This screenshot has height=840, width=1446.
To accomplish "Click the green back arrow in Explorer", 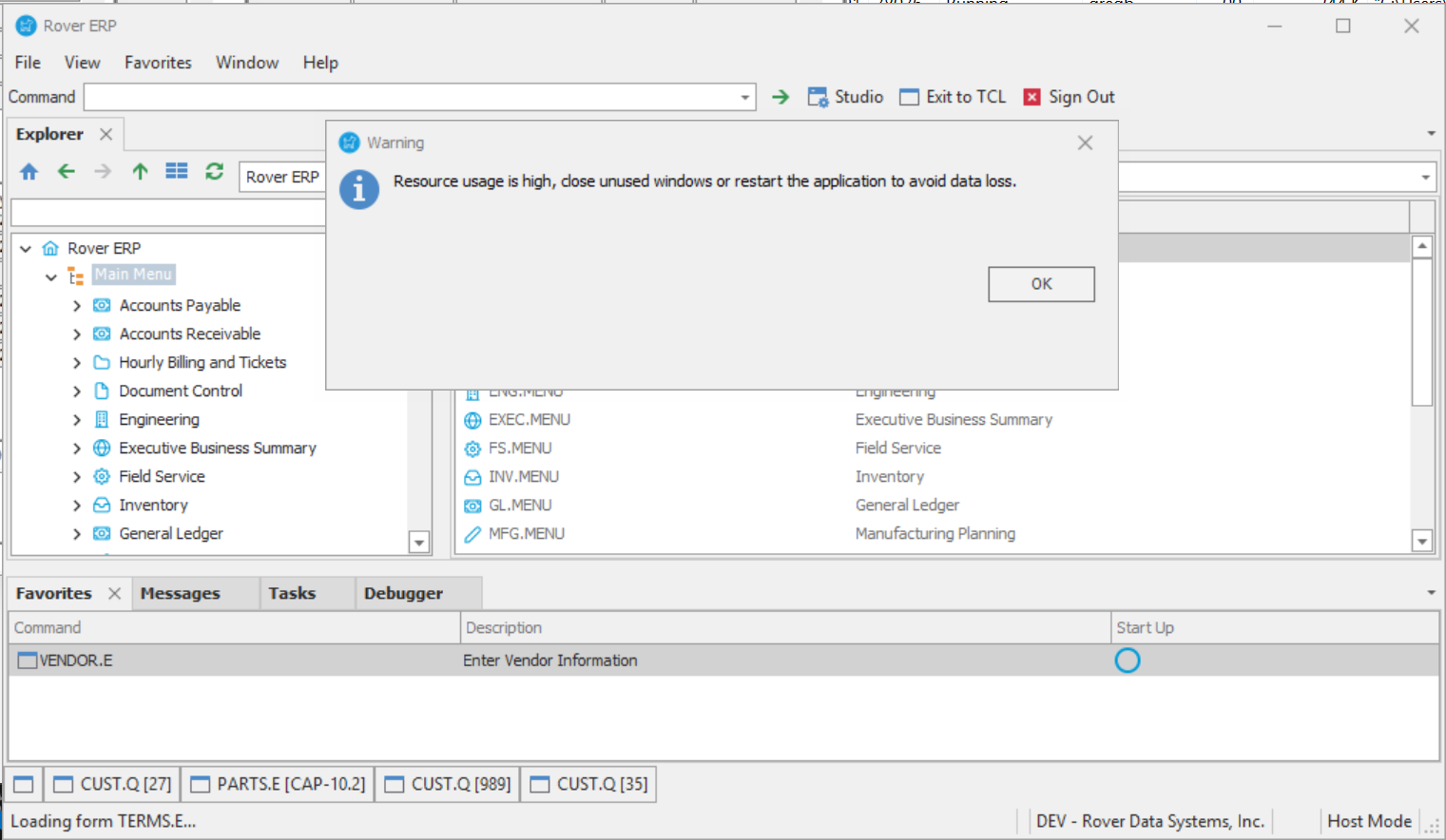I will click(66, 172).
